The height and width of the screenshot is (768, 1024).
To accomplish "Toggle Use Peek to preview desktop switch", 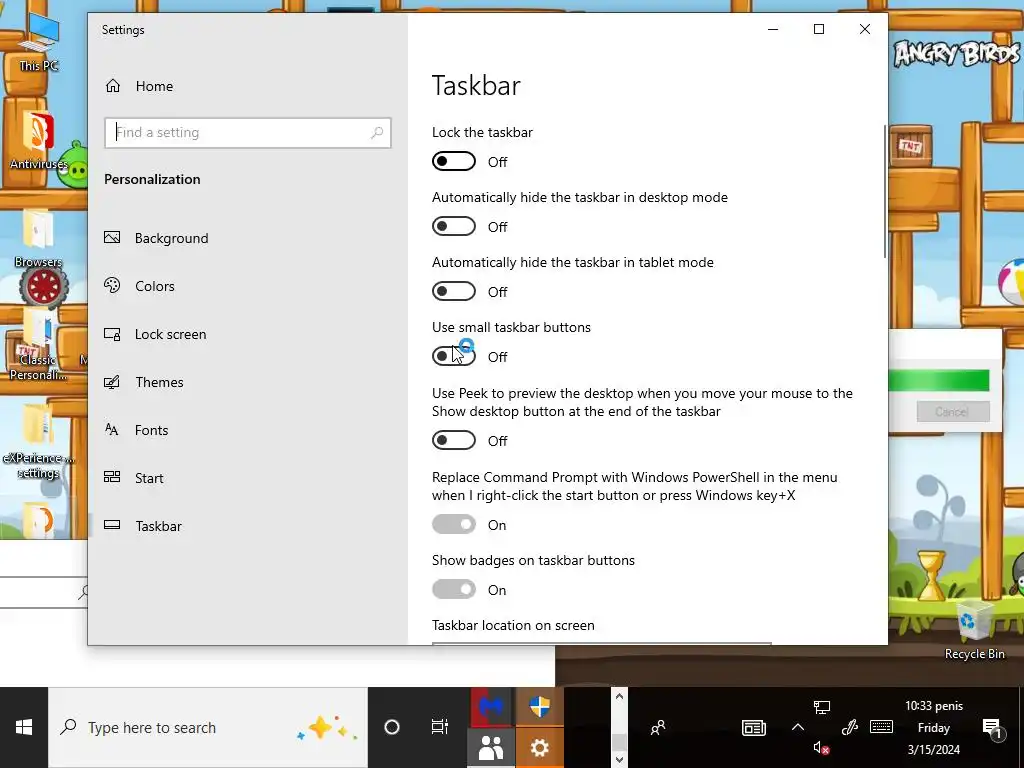I will (x=454, y=440).
